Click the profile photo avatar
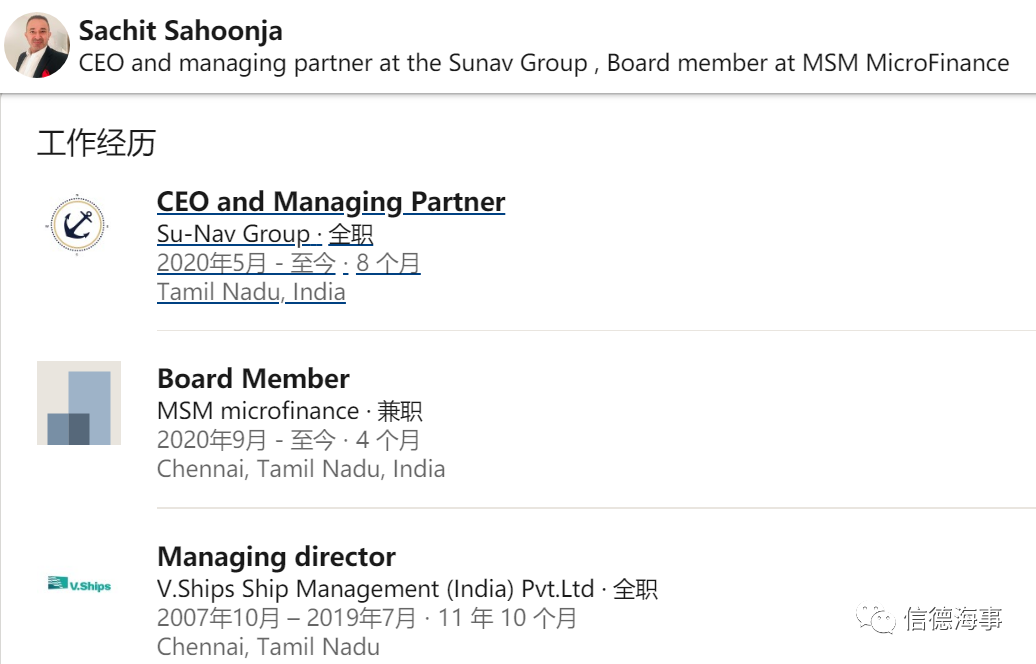 [x=37, y=46]
